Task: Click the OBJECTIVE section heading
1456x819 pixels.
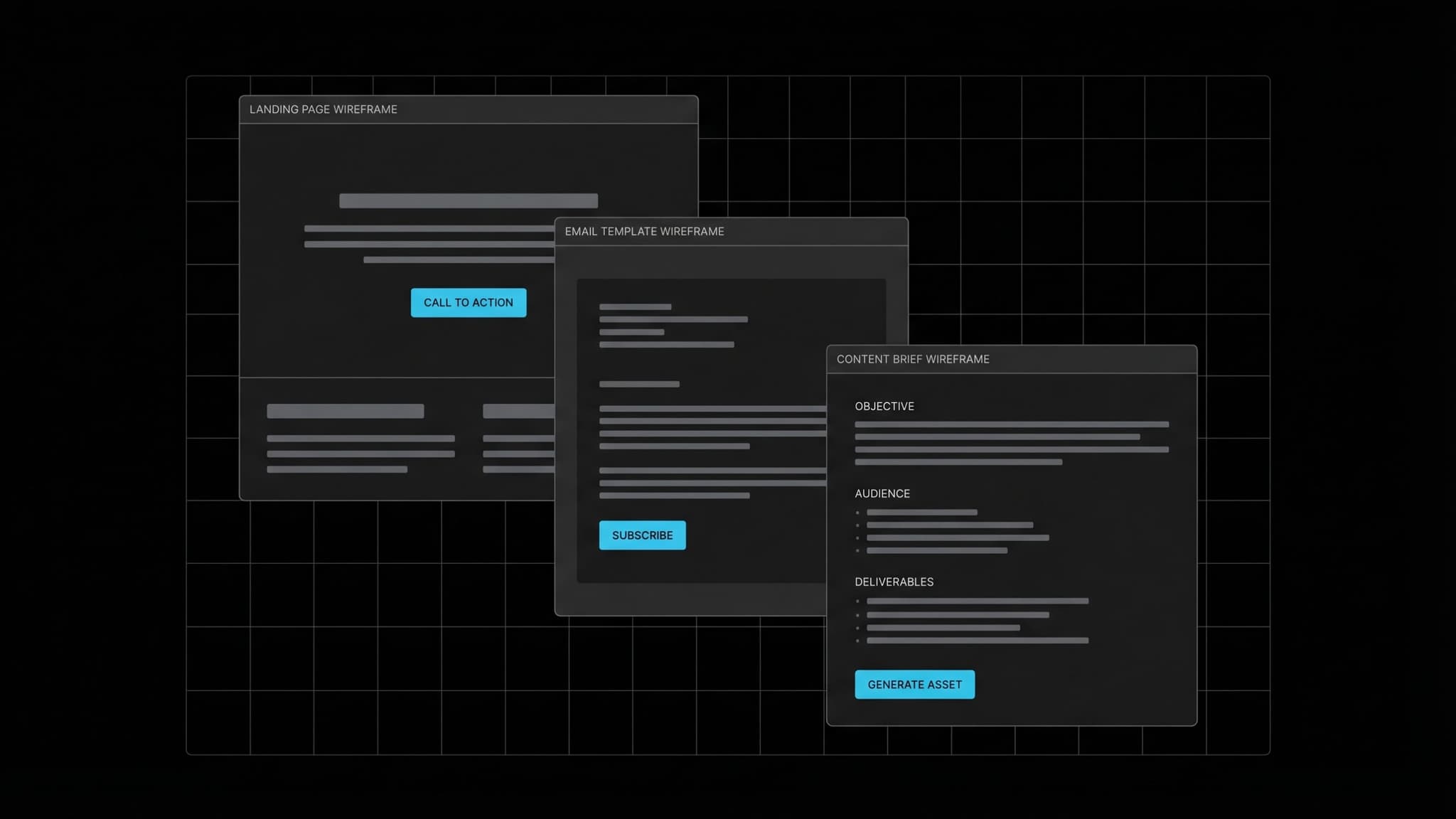Action: coord(884,406)
